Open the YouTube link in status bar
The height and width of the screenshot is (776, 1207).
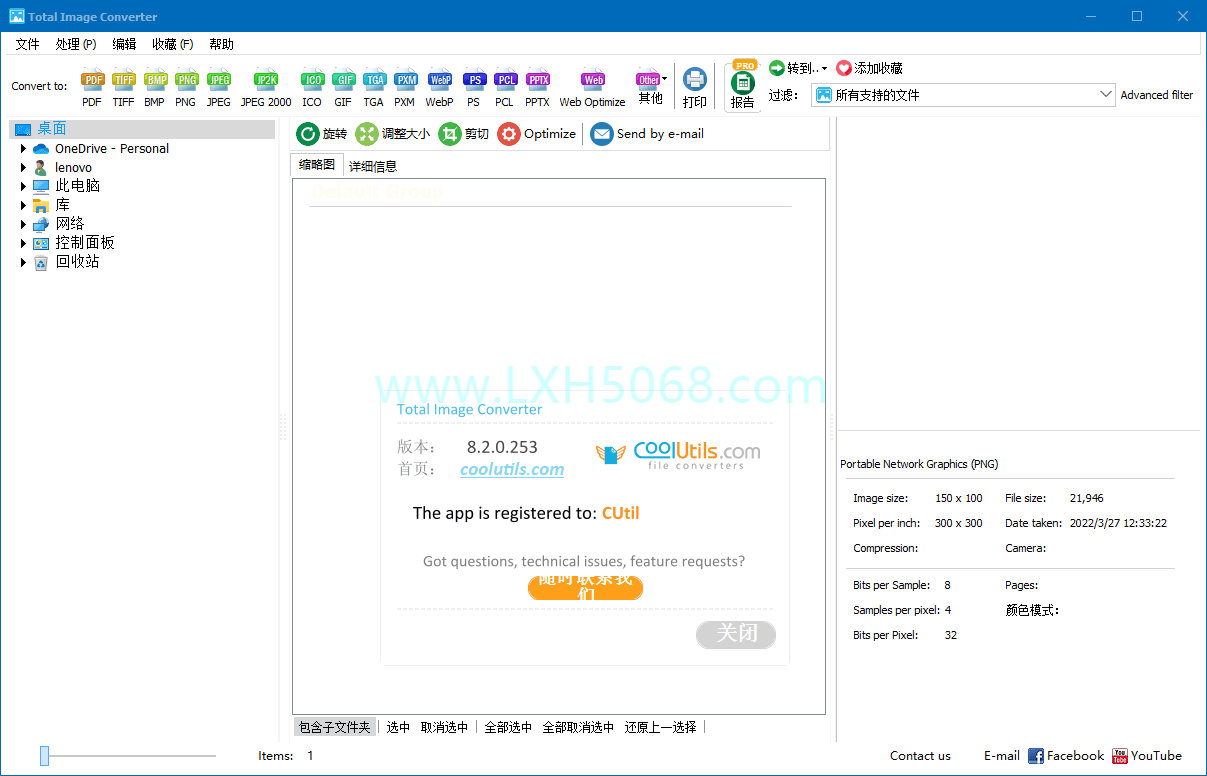click(x=1147, y=756)
